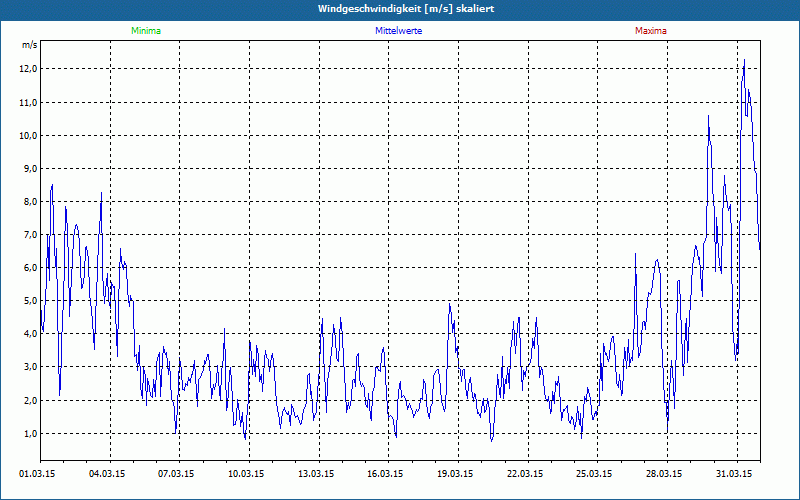800x500 pixels.
Task: Click the 22.03.15 date label
Action: coord(525,474)
